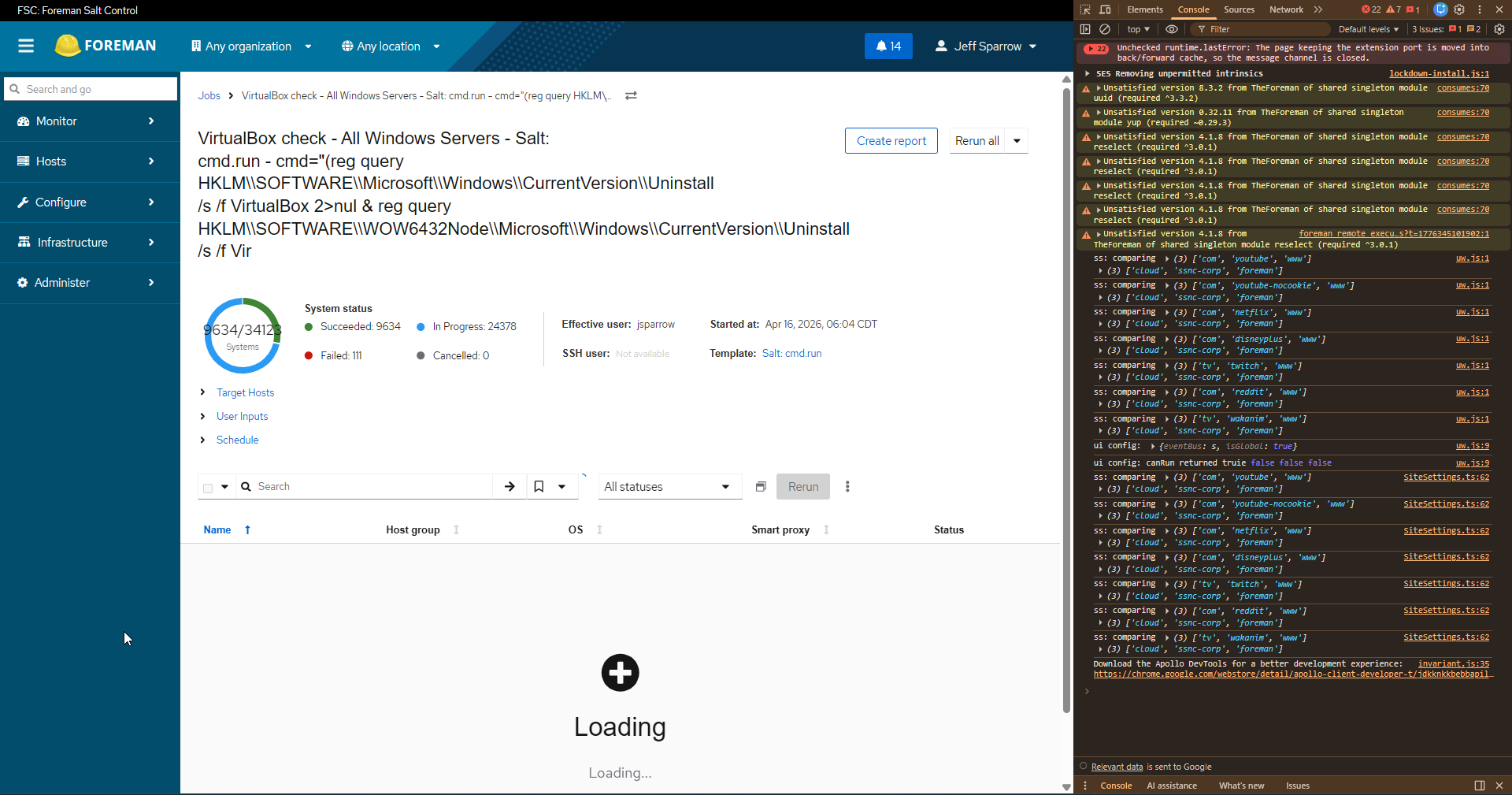Toggle the DevTools device toolbar

(1105, 9)
